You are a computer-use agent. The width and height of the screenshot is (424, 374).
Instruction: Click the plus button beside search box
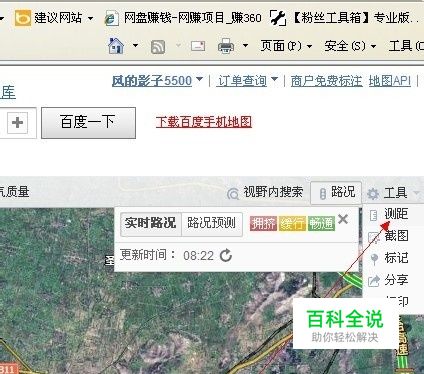(x=17, y=123)
